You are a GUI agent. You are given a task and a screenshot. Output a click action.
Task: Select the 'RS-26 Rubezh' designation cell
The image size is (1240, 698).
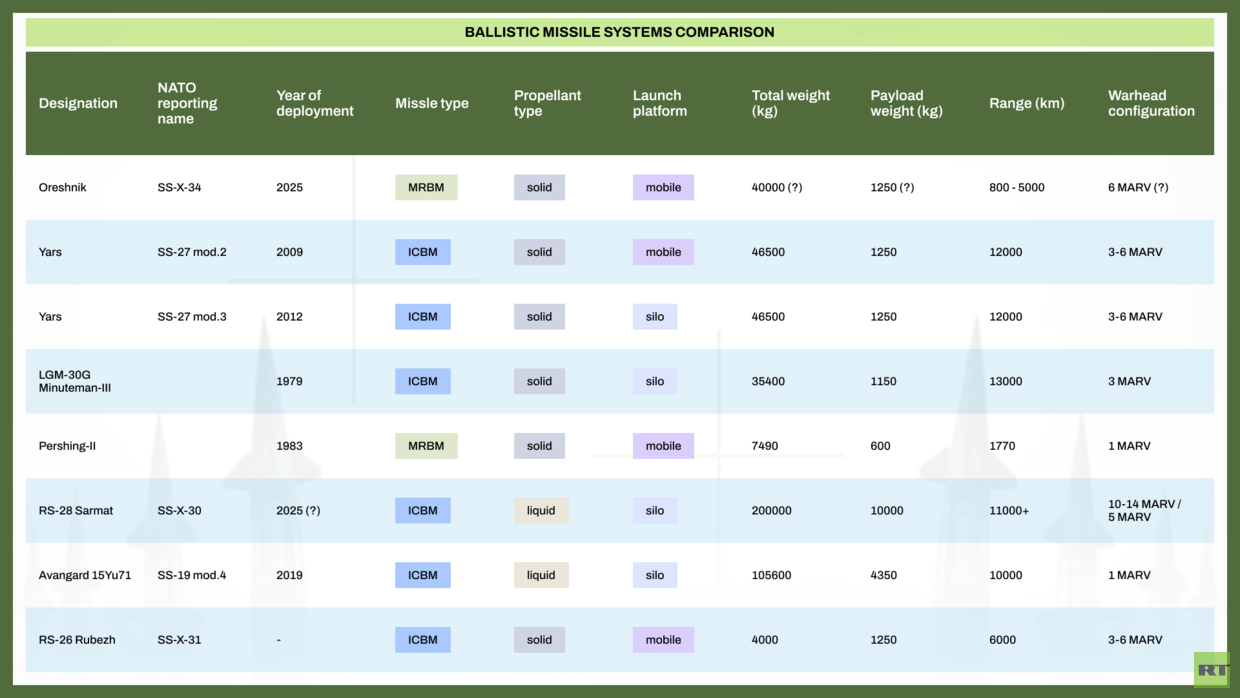tap(77, 640)
